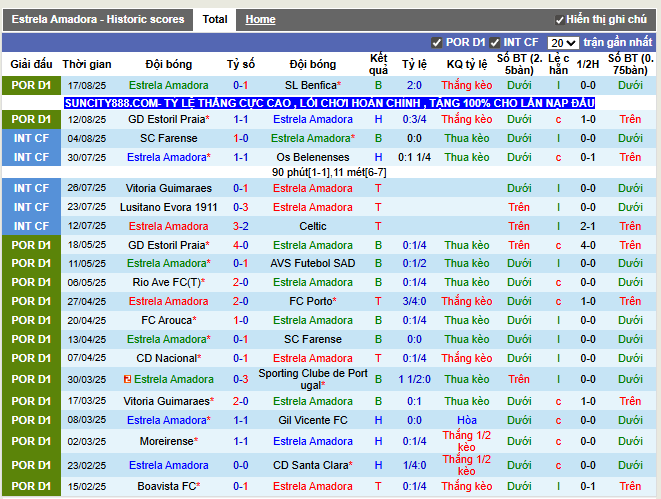
Task: Open Sporting Clube de Portugal team link
Action: tap(313, 379)
